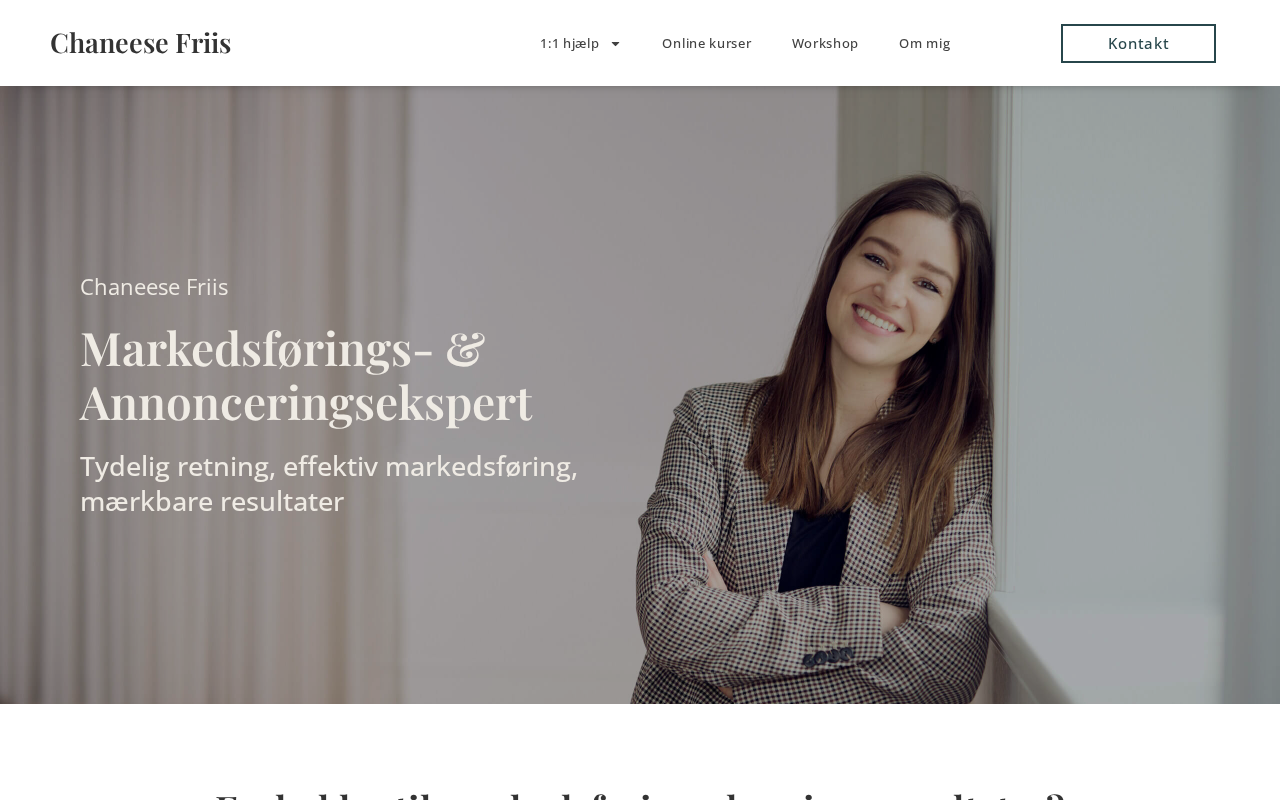This screenshot has width=1280, height=800.
Task: Click empty header space beside Om mig
Action: coord(1005,43)
